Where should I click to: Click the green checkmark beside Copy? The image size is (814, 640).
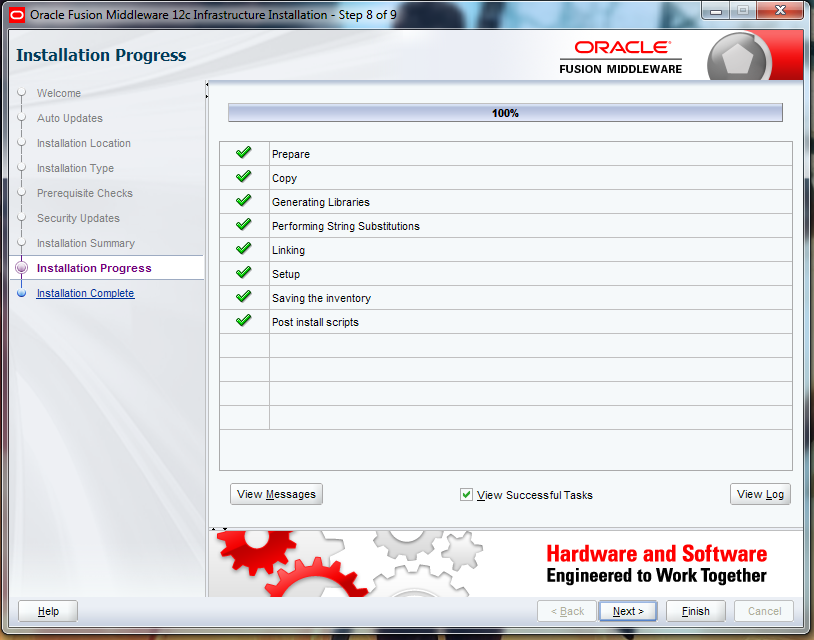[243, 176]
